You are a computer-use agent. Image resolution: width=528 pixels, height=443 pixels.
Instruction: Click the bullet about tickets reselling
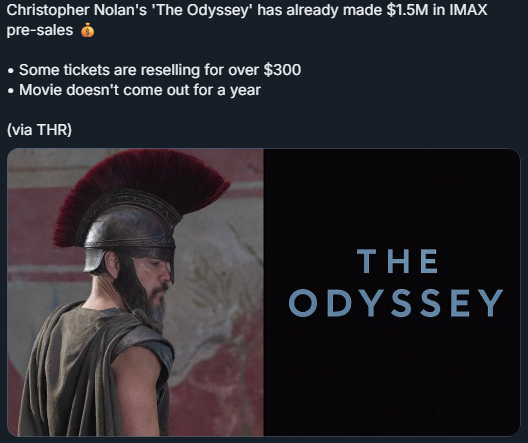(155, 70)
